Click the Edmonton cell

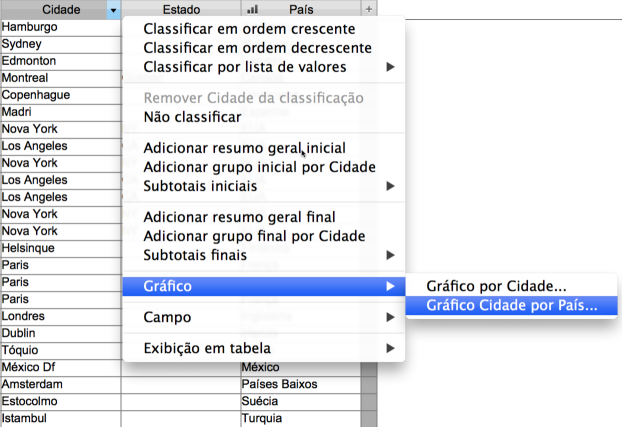(x=61, y=62)
